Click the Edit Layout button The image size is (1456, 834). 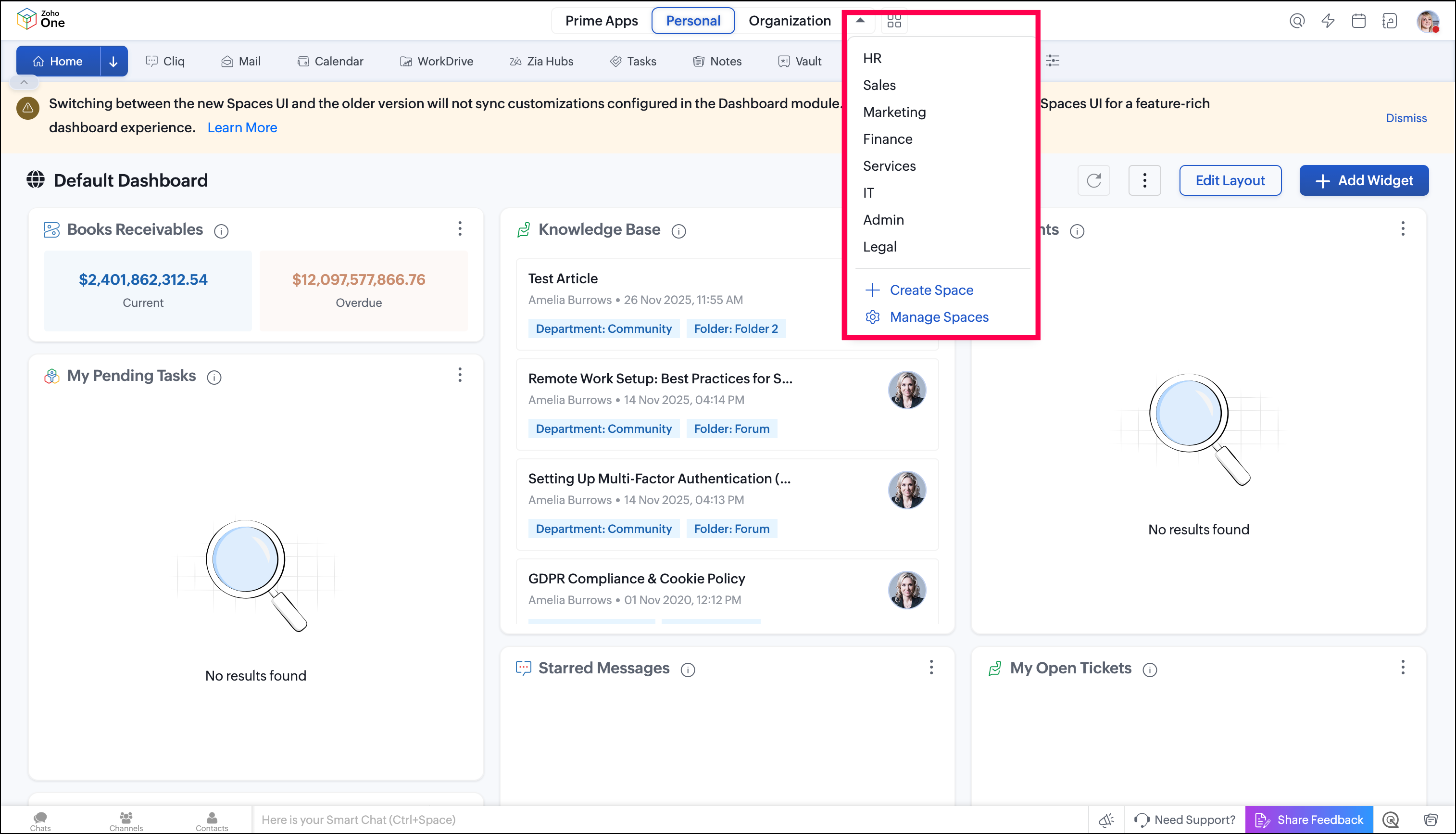pyautogui.click(x=1230, y=180)
